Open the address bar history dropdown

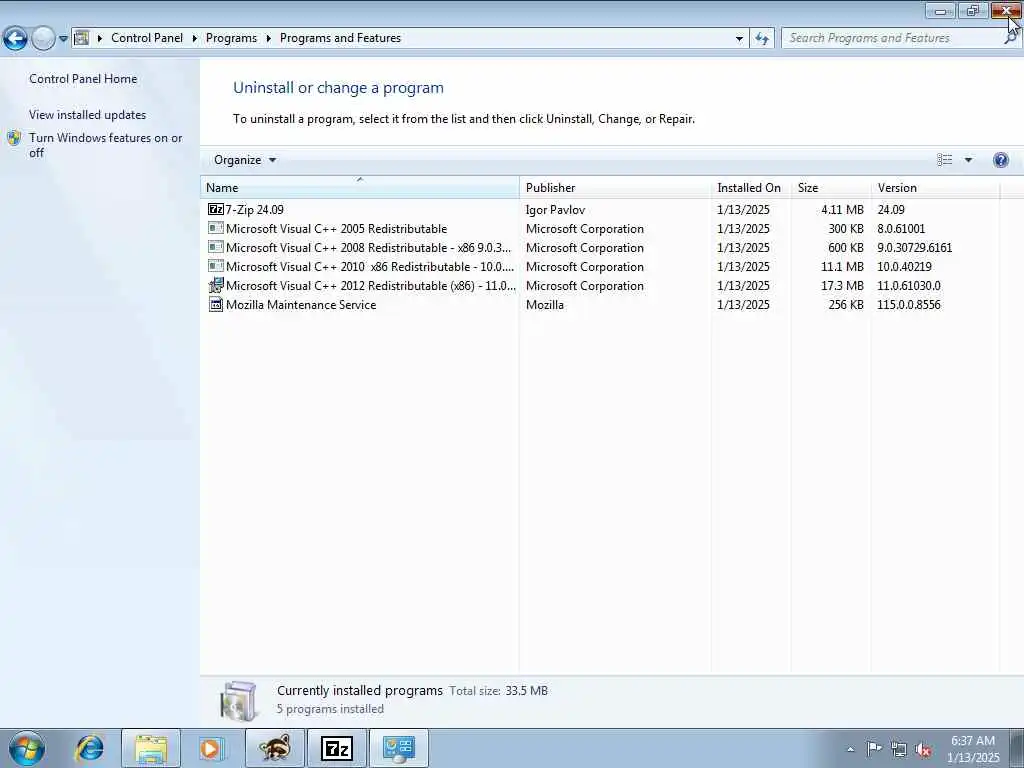pos(739,39)
